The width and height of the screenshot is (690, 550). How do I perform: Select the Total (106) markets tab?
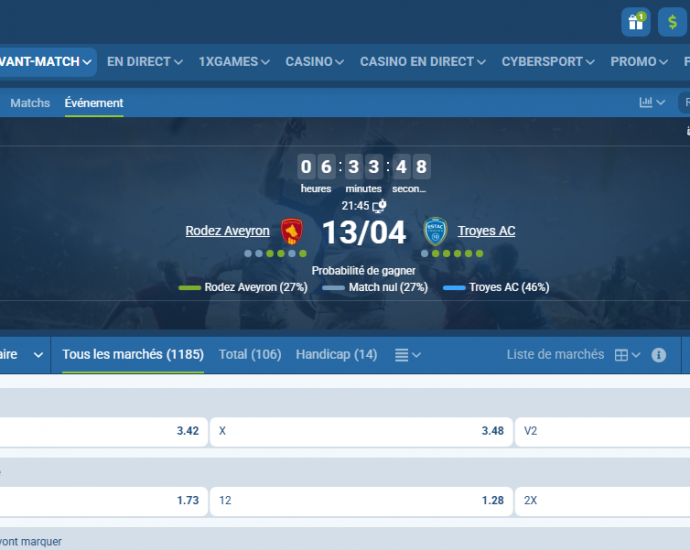pyautogui.click(x=249, y=354)
